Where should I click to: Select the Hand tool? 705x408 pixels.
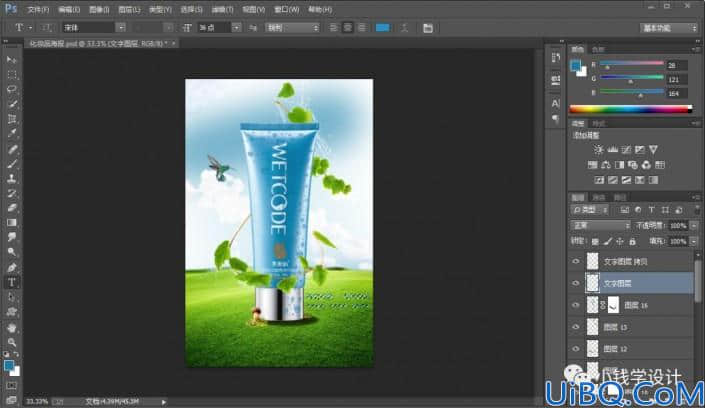tap(12, 327)
